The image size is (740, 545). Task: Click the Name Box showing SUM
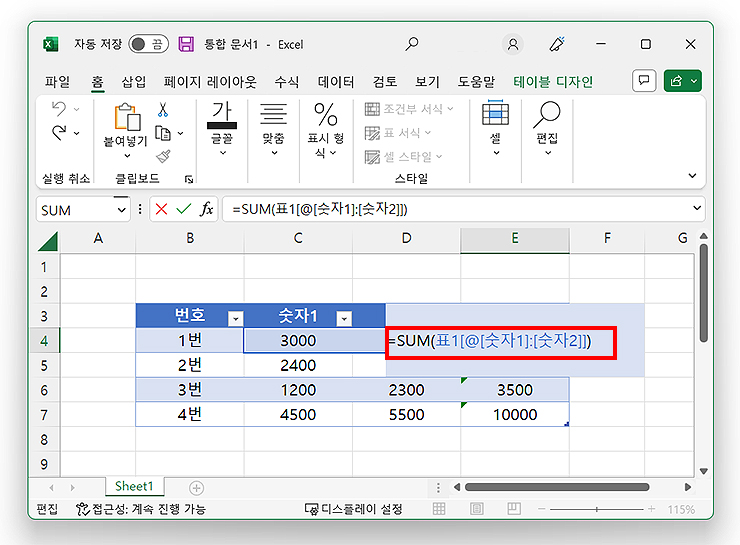[x=76, y=210]
